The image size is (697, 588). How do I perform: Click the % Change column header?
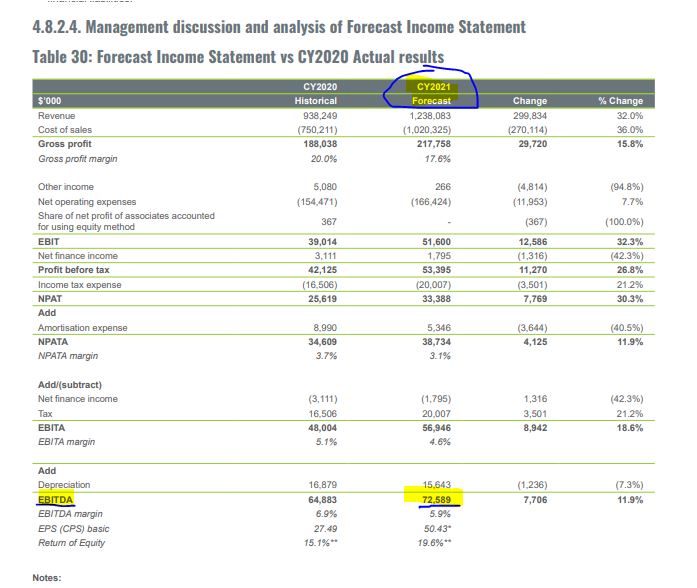pos(621,101)
